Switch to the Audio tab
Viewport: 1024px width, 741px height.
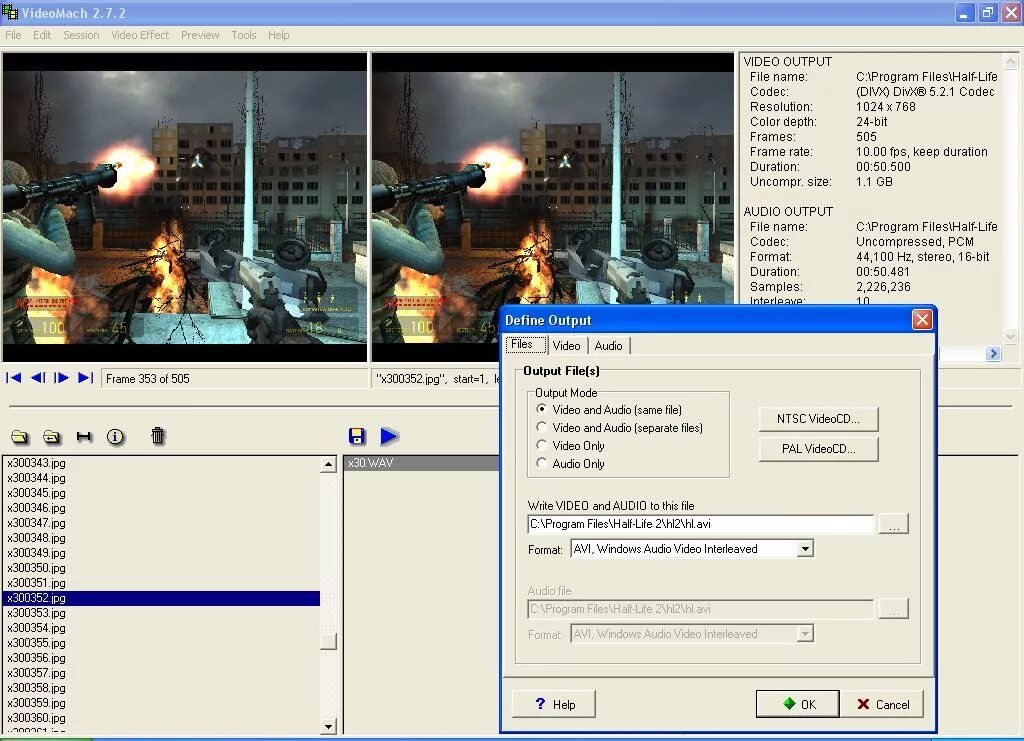608,345
